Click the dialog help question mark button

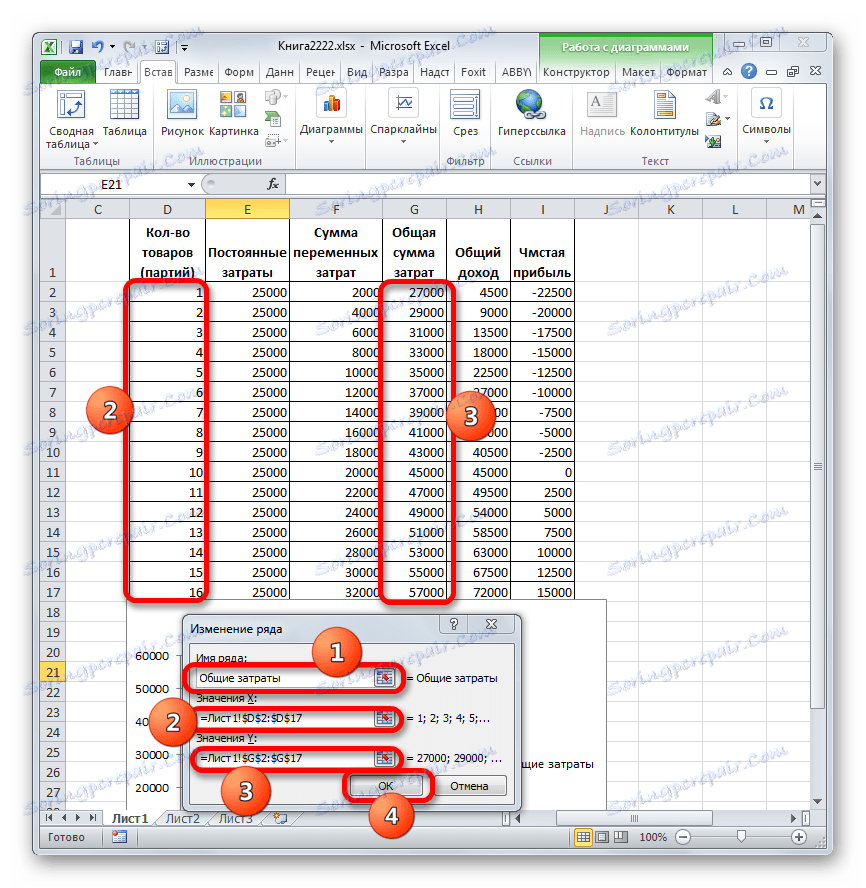pyautogui.click(x=454, y=624)
